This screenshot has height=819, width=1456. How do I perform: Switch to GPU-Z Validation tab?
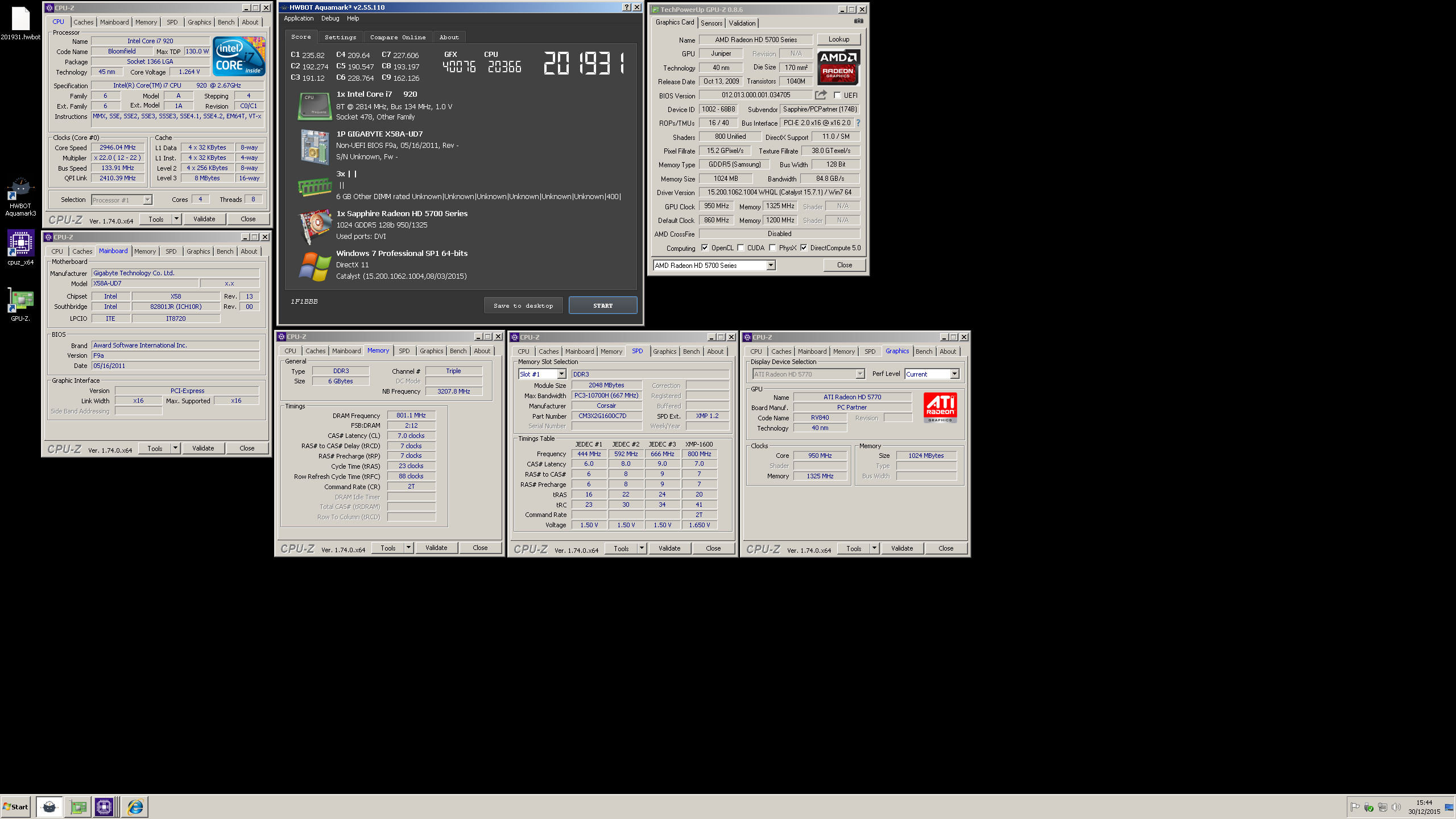click(742, 23)
